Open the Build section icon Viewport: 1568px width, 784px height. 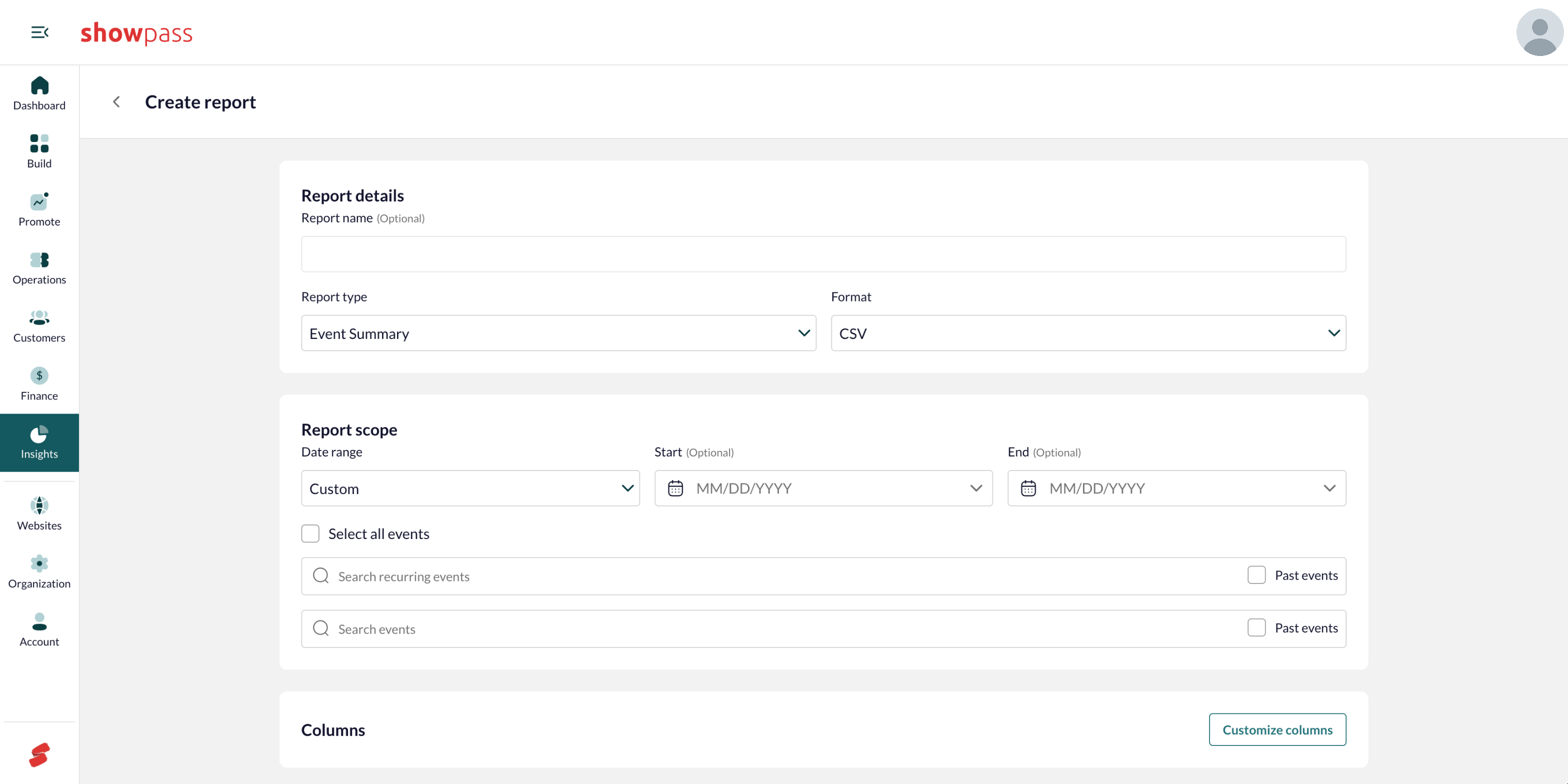point(39,143)
